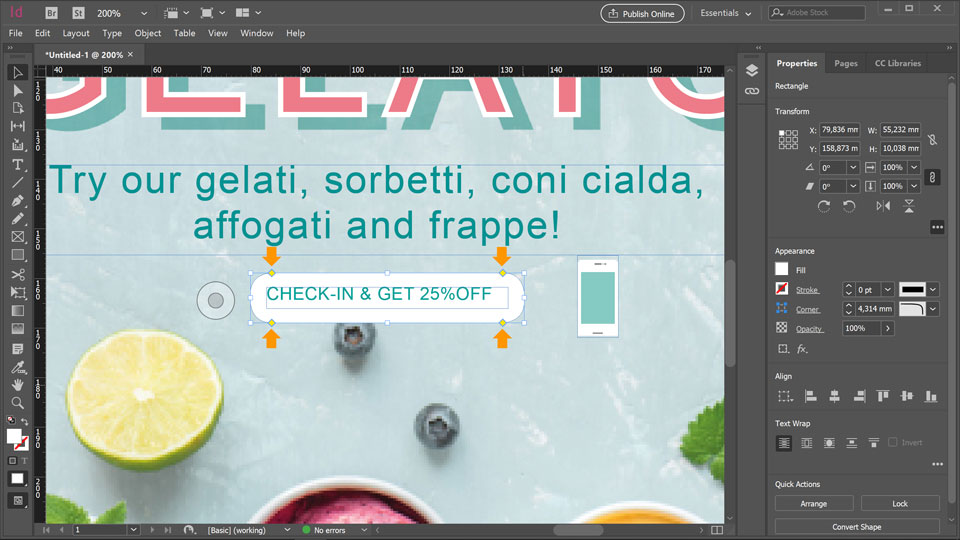Viewport: 960px width, 540px height.
Task: Click the white Fill color swatch
Action: (x=782, y=270)
